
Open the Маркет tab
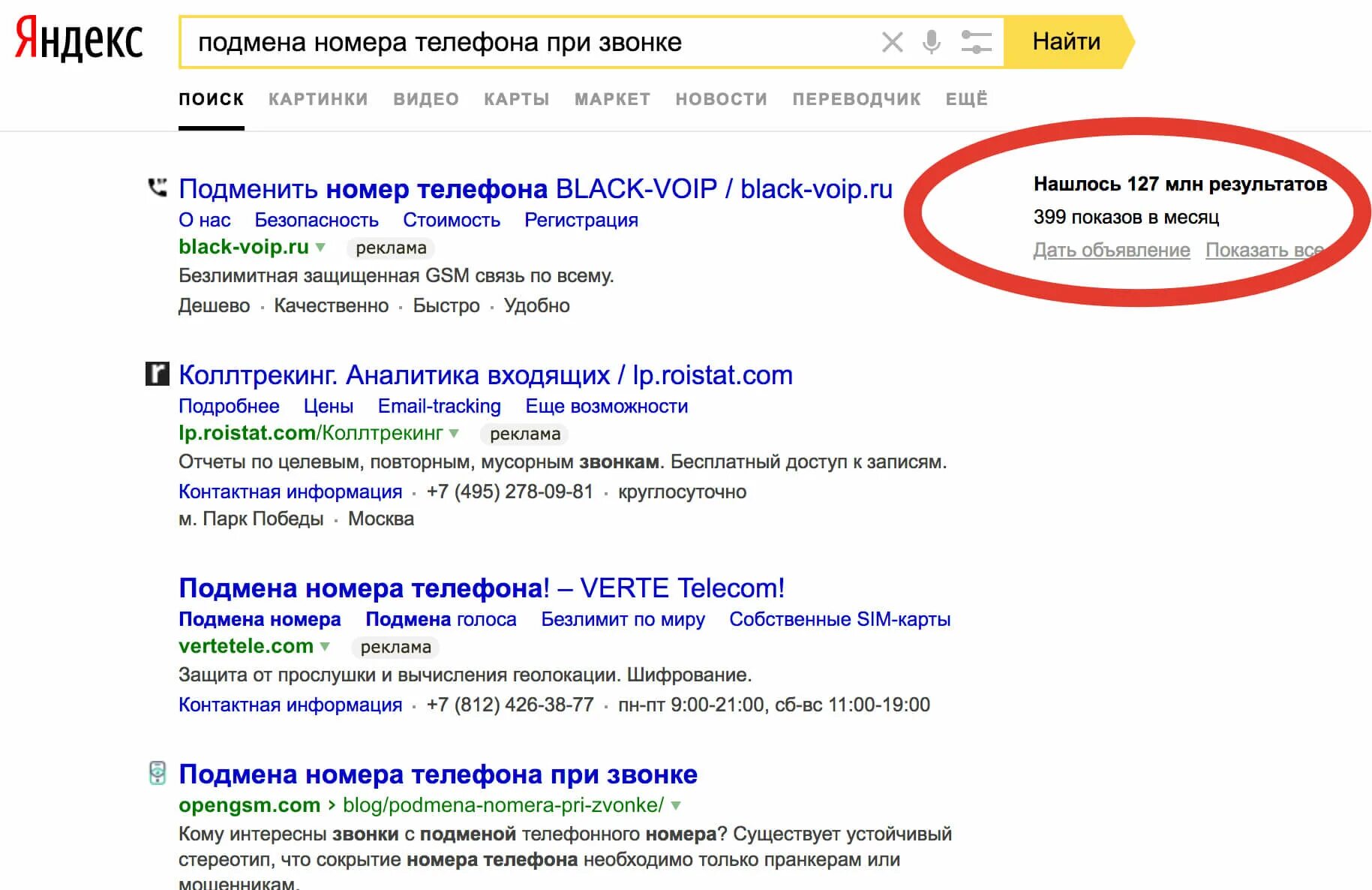pyautogui.click(x=612, y=99)
